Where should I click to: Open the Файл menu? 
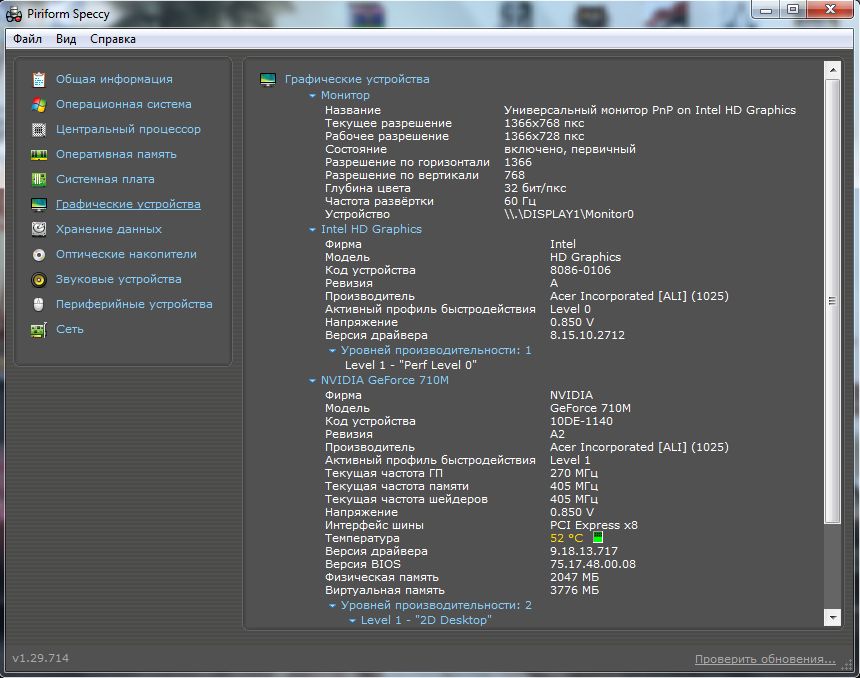point(27,39)
